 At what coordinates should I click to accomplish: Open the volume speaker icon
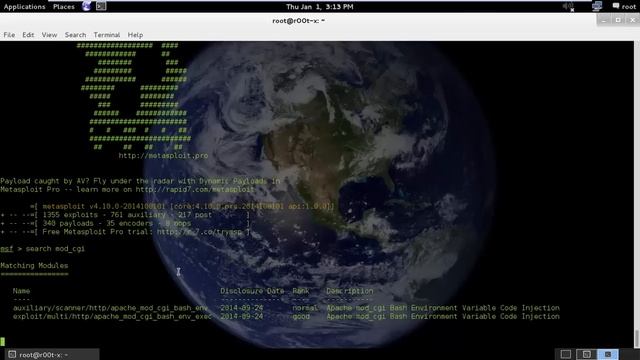(569, 6)
